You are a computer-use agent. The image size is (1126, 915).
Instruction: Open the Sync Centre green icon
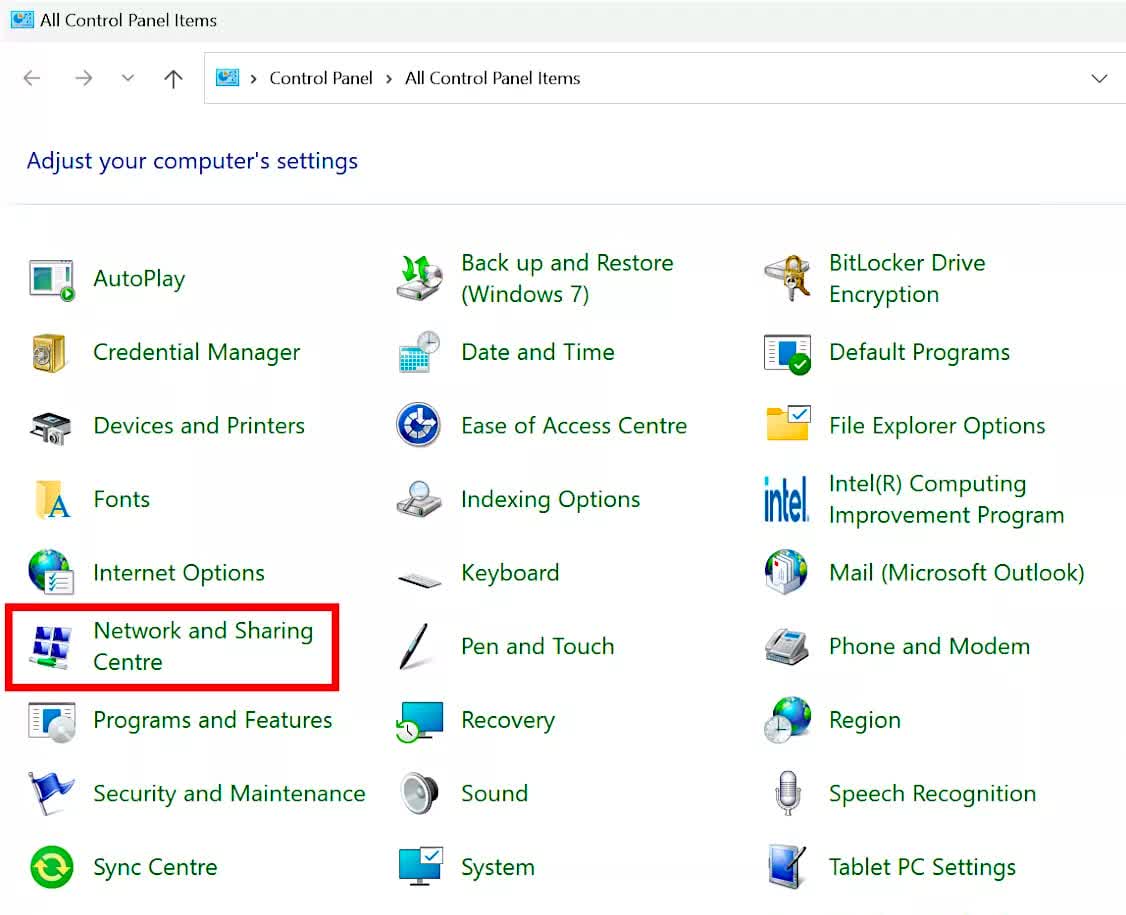pos(51,867)
